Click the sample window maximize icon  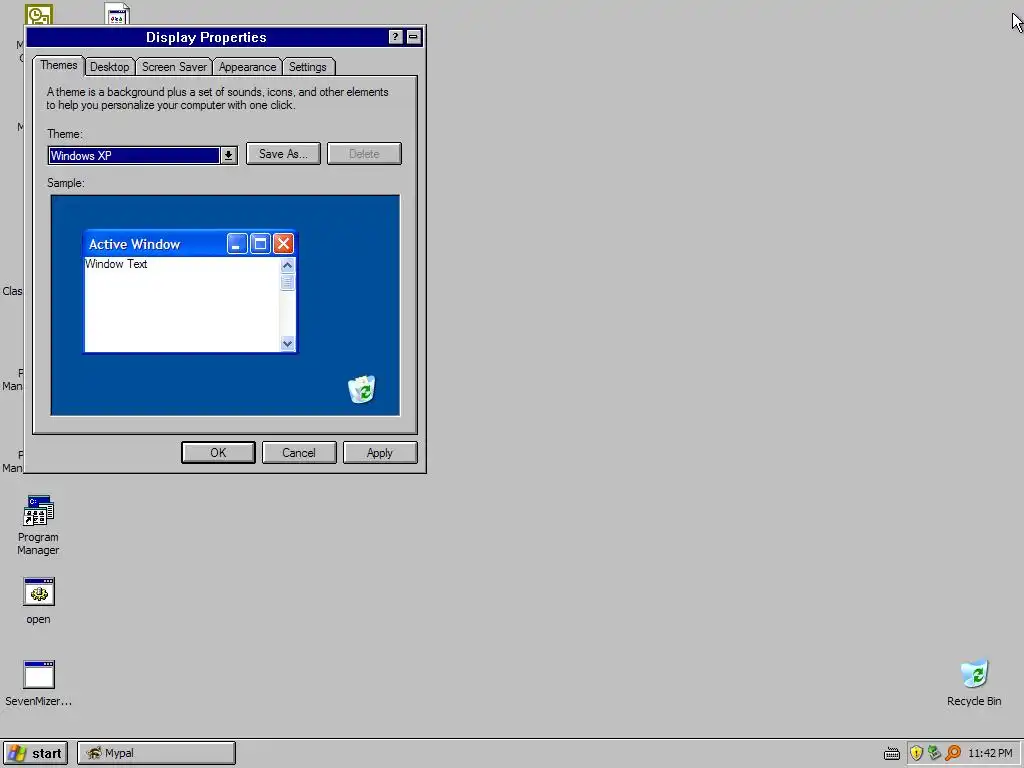click(x=260, y=244)
